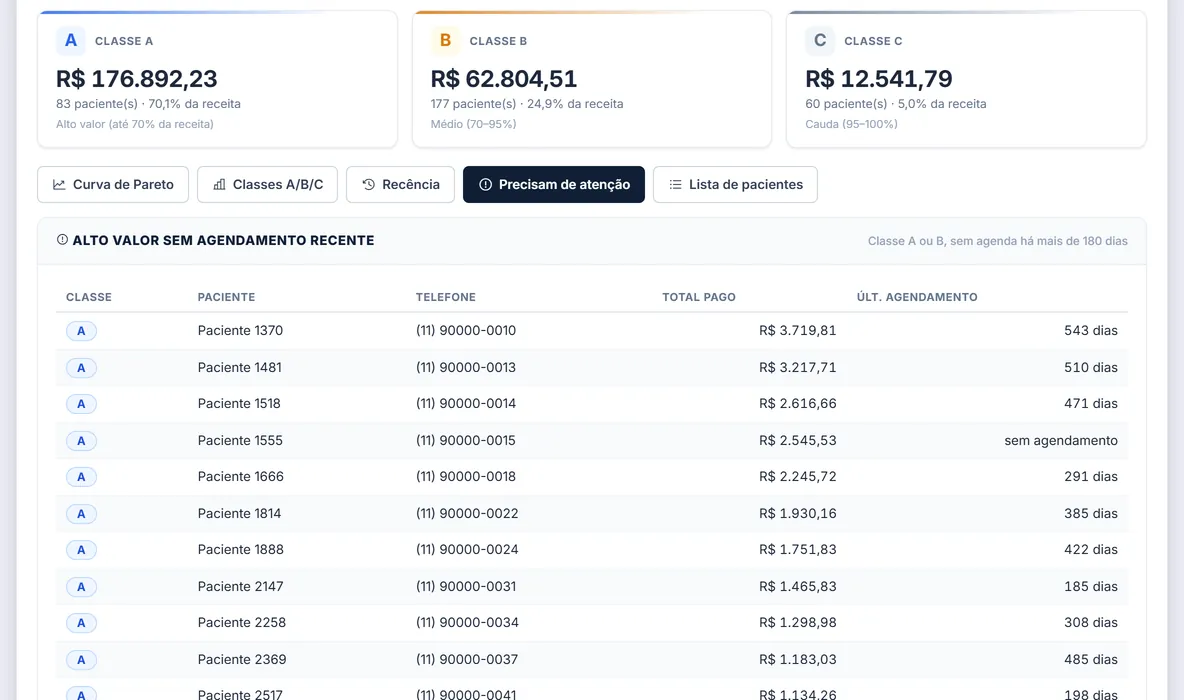Click the '485 dias' last appointment cell
This screenshot has width=1184, height=700.
(x=1091, y=661)
